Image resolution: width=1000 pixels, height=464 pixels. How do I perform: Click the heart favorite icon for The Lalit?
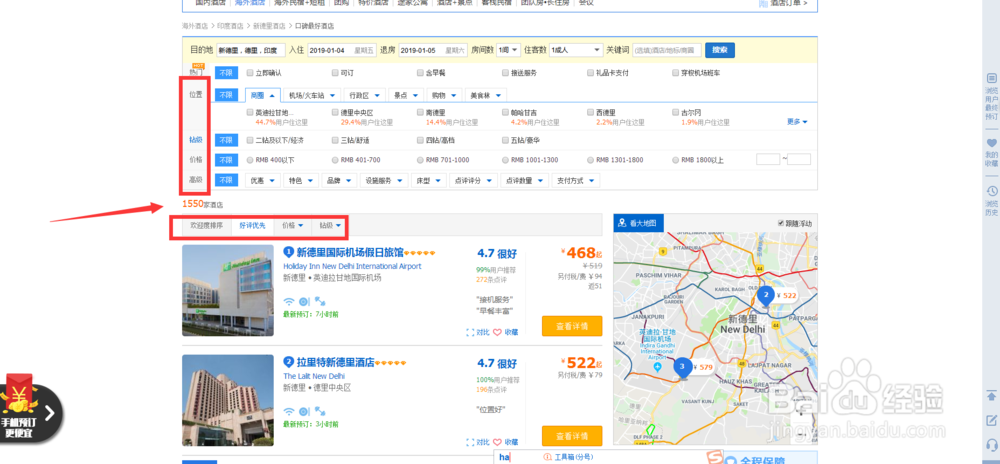click(497, 442)
